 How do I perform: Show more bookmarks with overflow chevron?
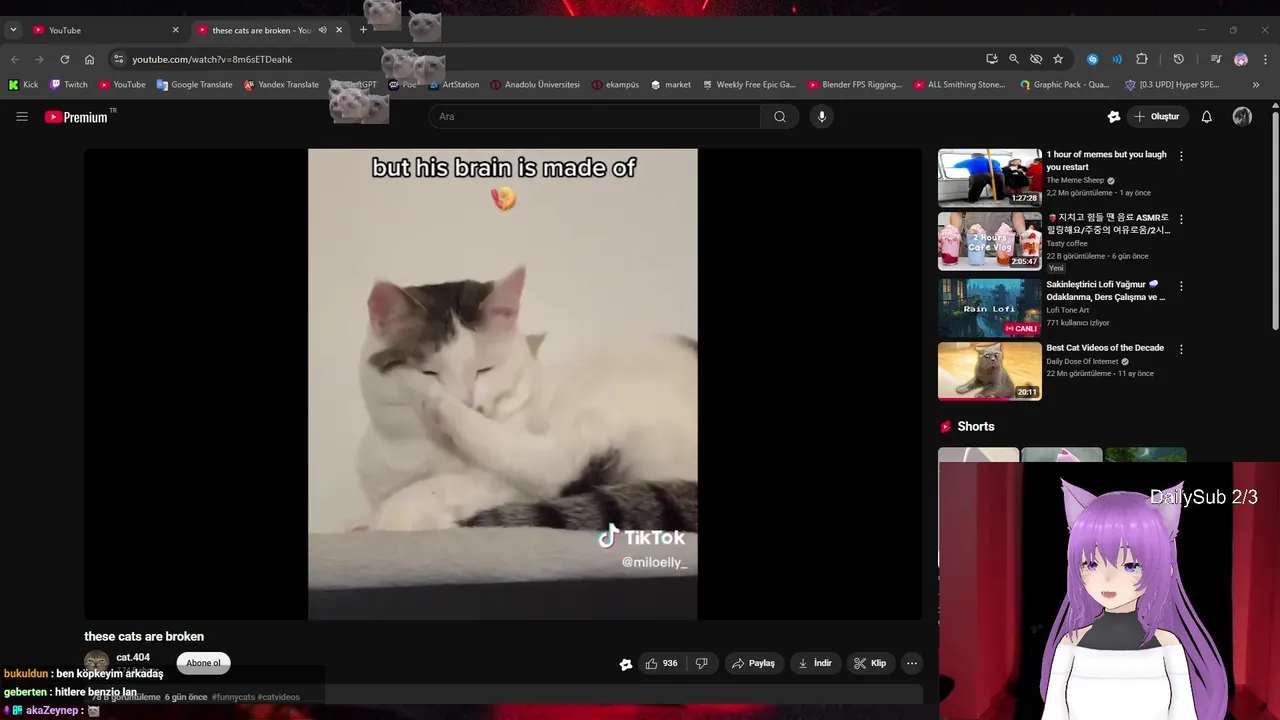point(1256,85)
